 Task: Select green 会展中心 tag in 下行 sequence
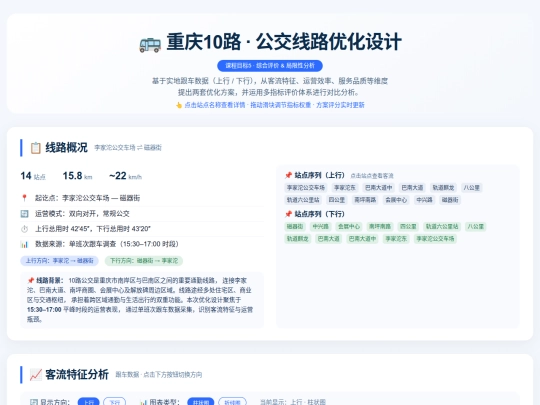pyautogui.click(x=349, y=226)
